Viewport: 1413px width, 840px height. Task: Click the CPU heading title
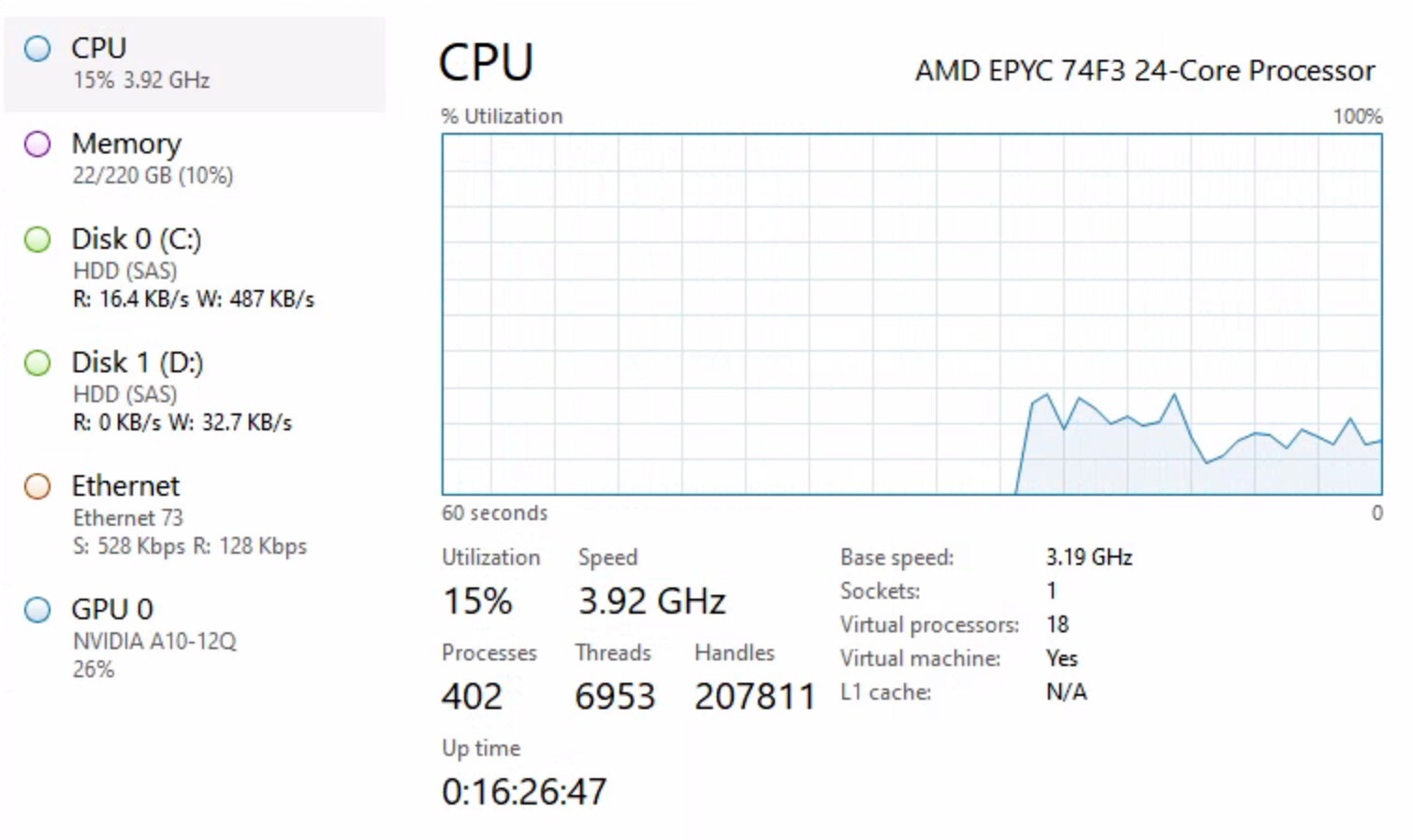click(486, 63)
